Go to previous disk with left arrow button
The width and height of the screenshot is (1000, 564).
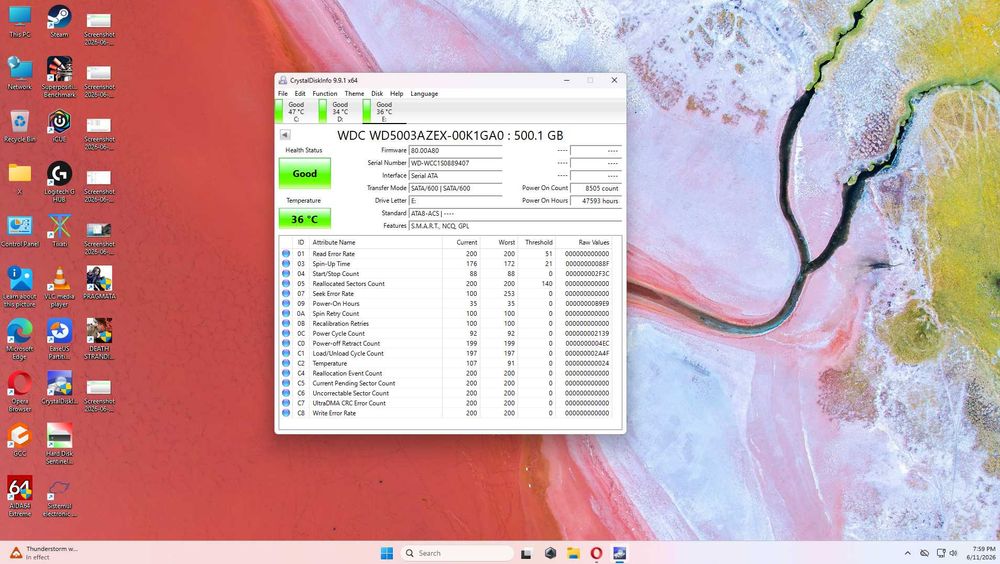point(285,135)
